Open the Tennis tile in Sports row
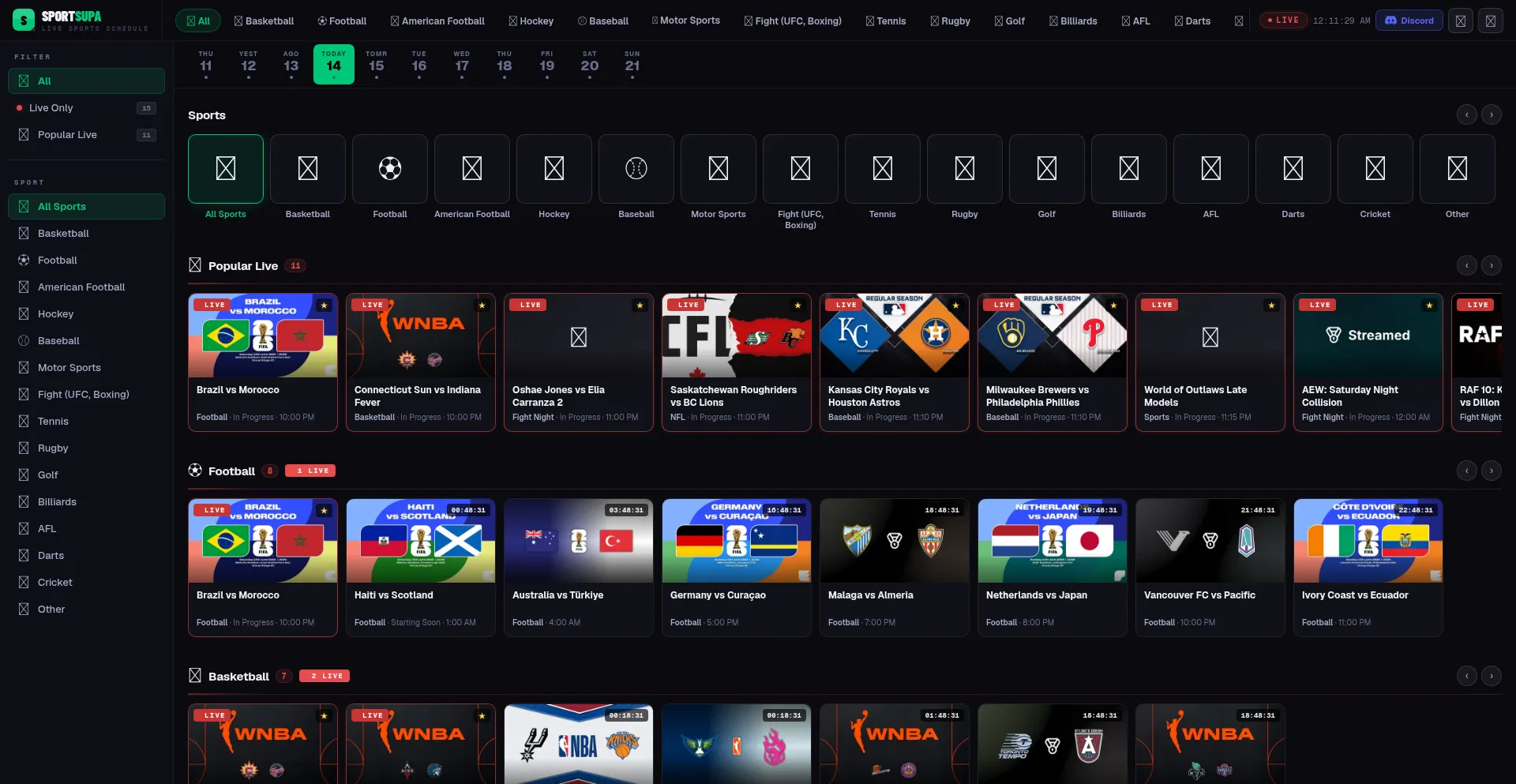This screenshot has width=1516, height=784. pyautogui.click(x=883, y=169)
